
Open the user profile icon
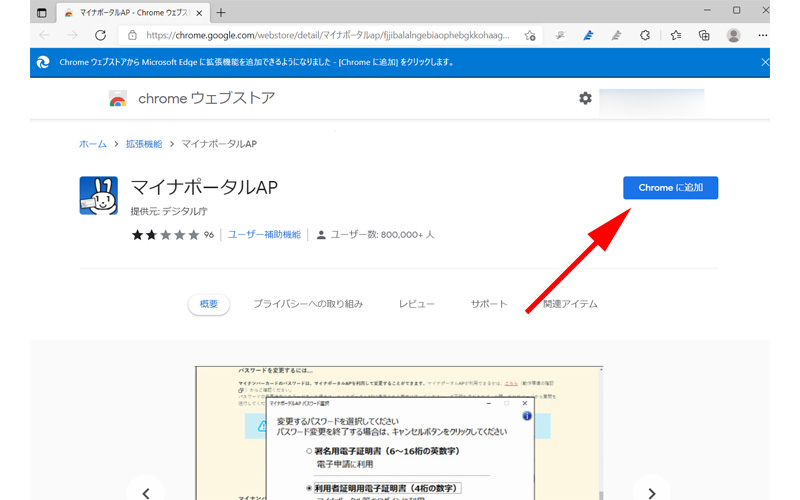[x=734, y=35]
